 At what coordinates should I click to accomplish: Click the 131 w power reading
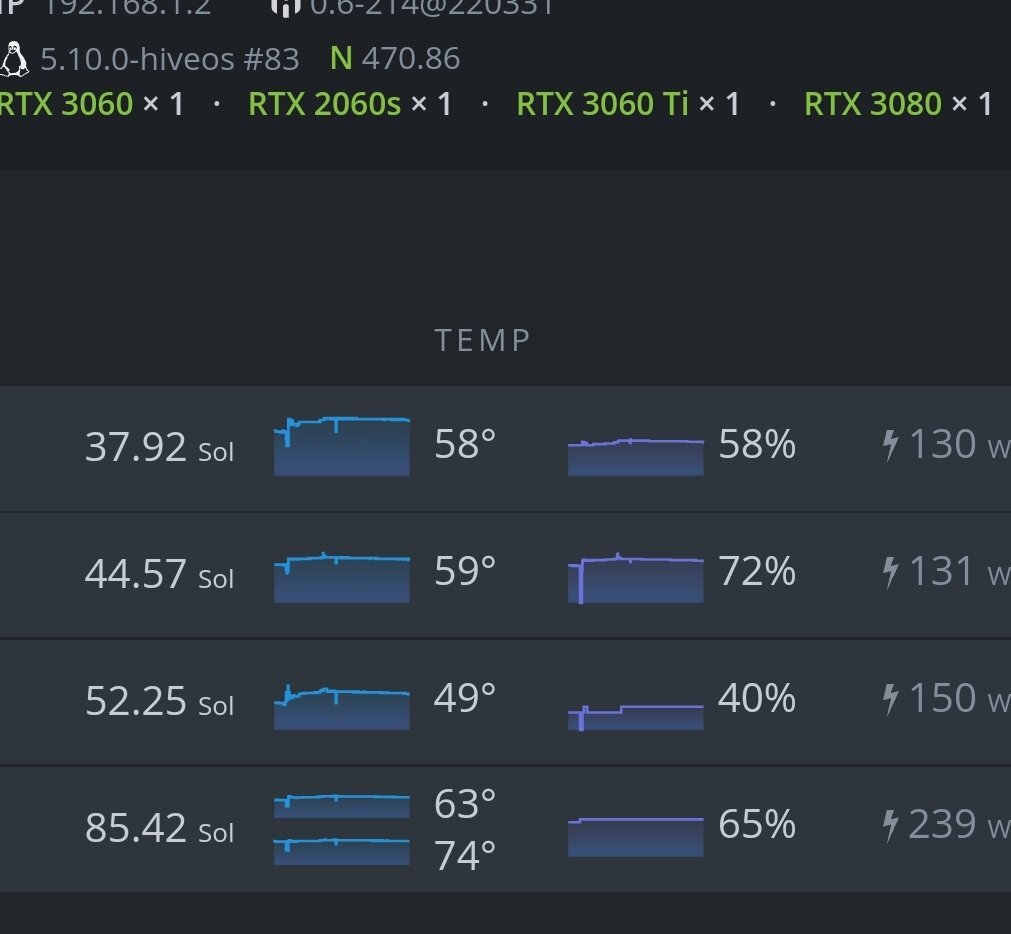click(x=960, y=571)
